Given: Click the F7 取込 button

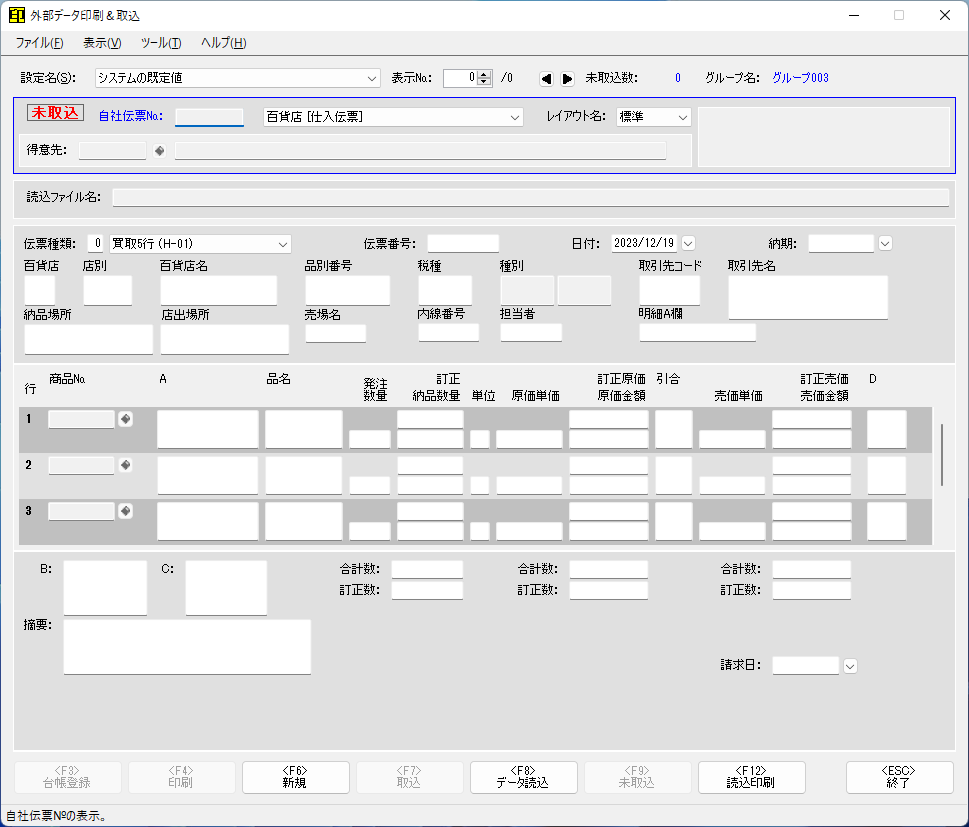Looking at the screenshot, I should [409, 777].
